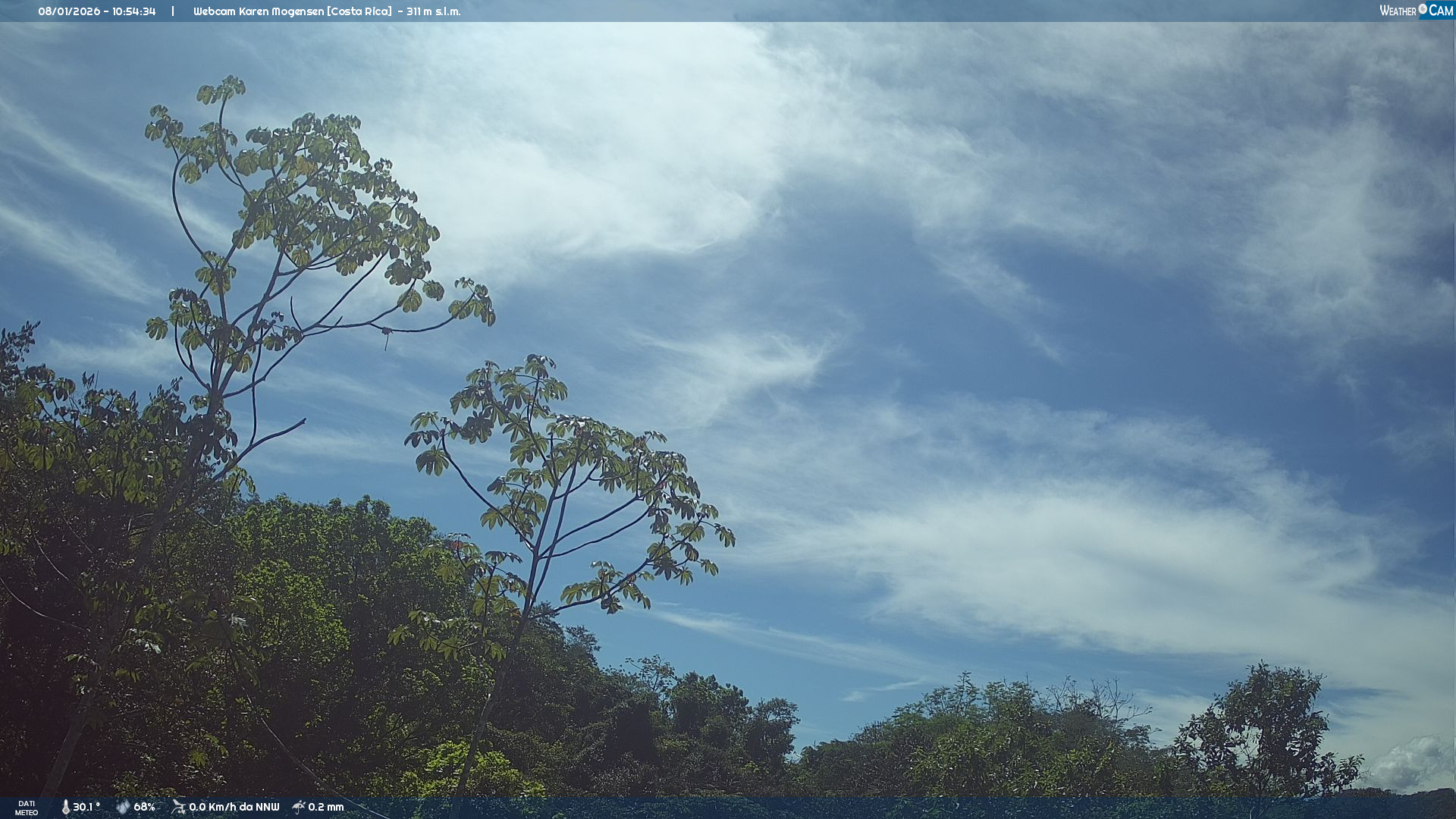Screen dimensions: 1456x819
Task: Click the DATI METEO label
Action: [27, 808]
